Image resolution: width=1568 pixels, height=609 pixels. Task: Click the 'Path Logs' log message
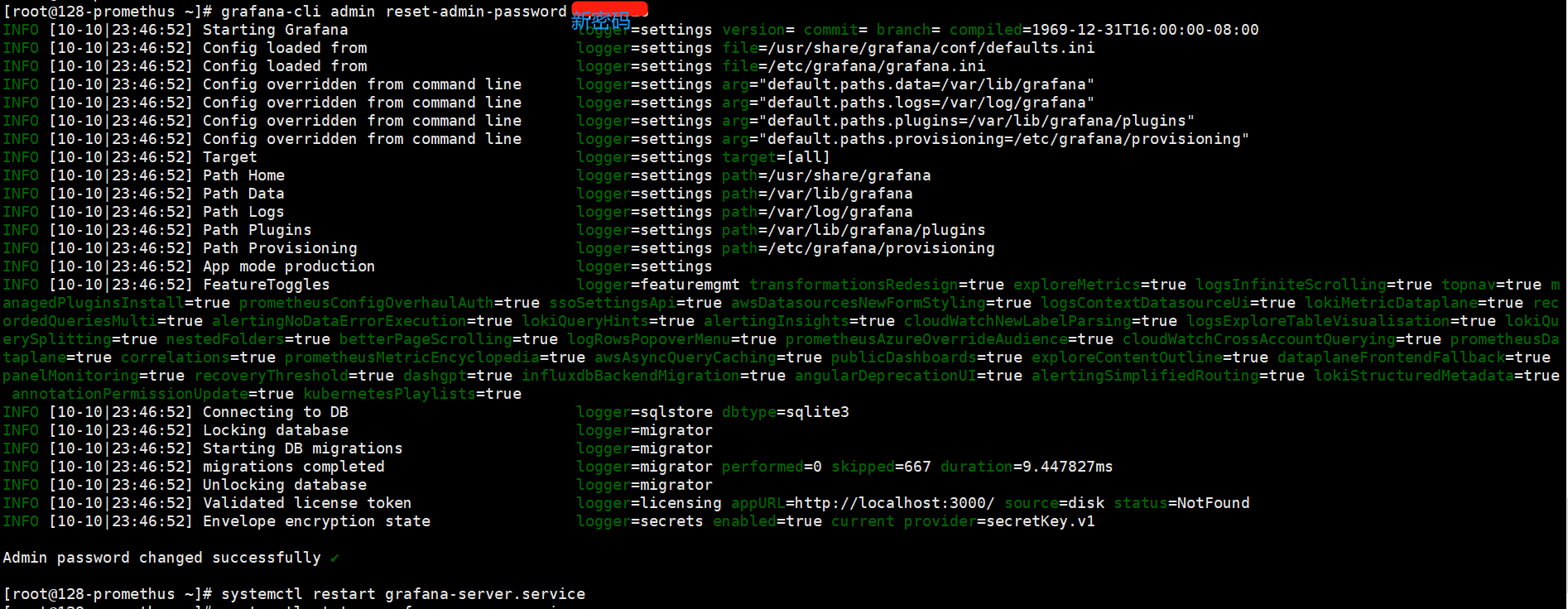pos(243,212)
